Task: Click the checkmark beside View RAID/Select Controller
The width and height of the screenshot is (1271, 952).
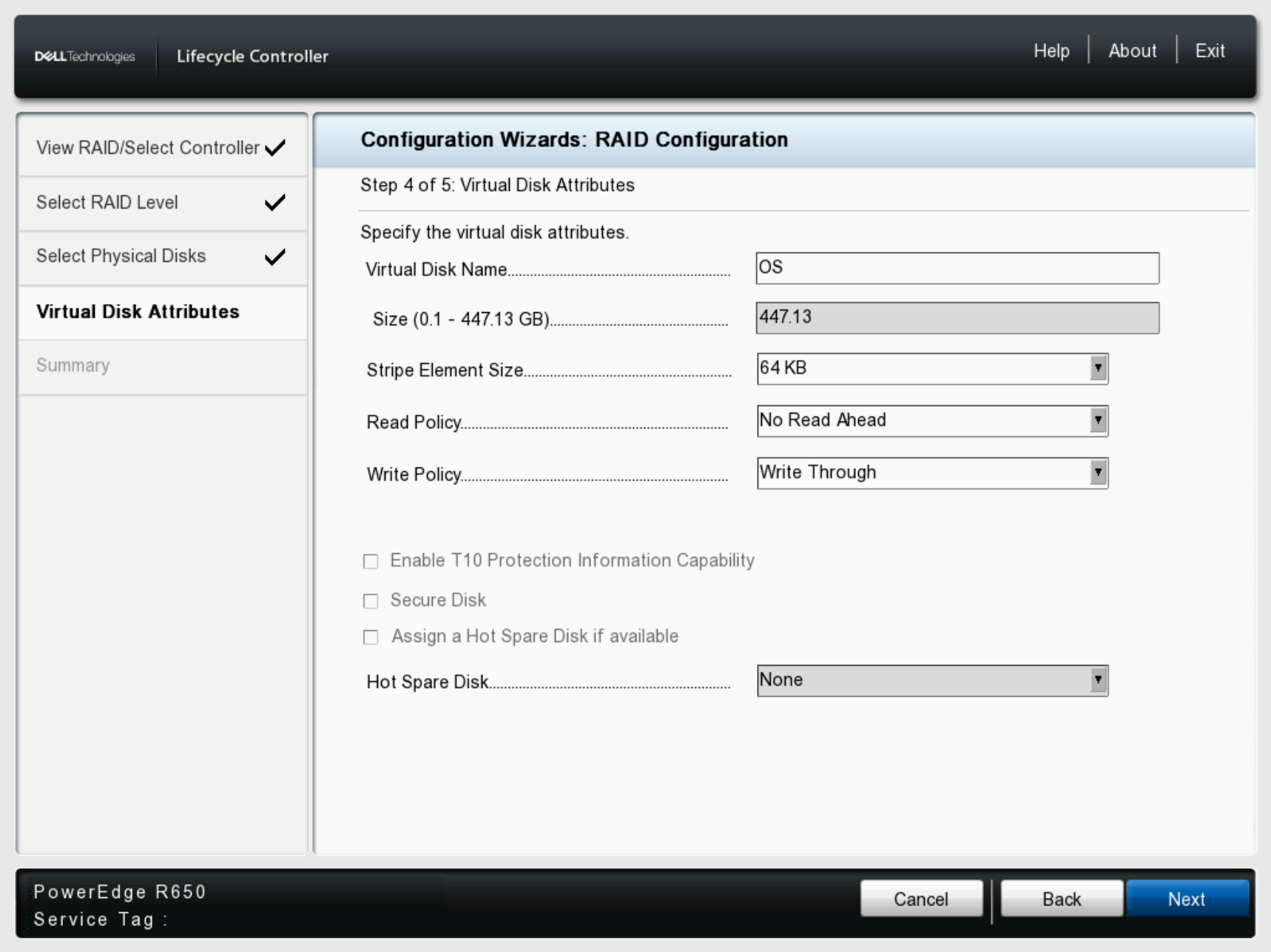Action: coord(274,146)
